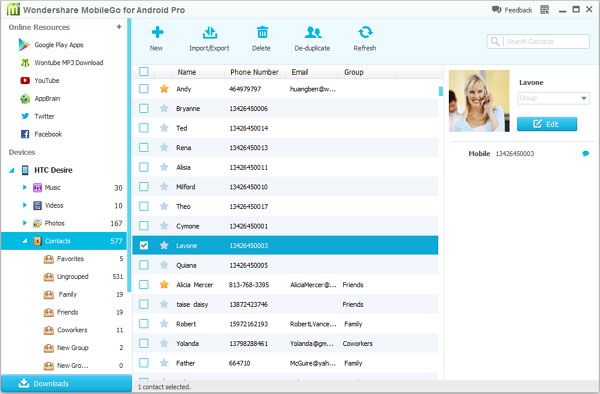Check the box for Andy
Viewport: 600px width, 394px height.
[x=144, y=89]
